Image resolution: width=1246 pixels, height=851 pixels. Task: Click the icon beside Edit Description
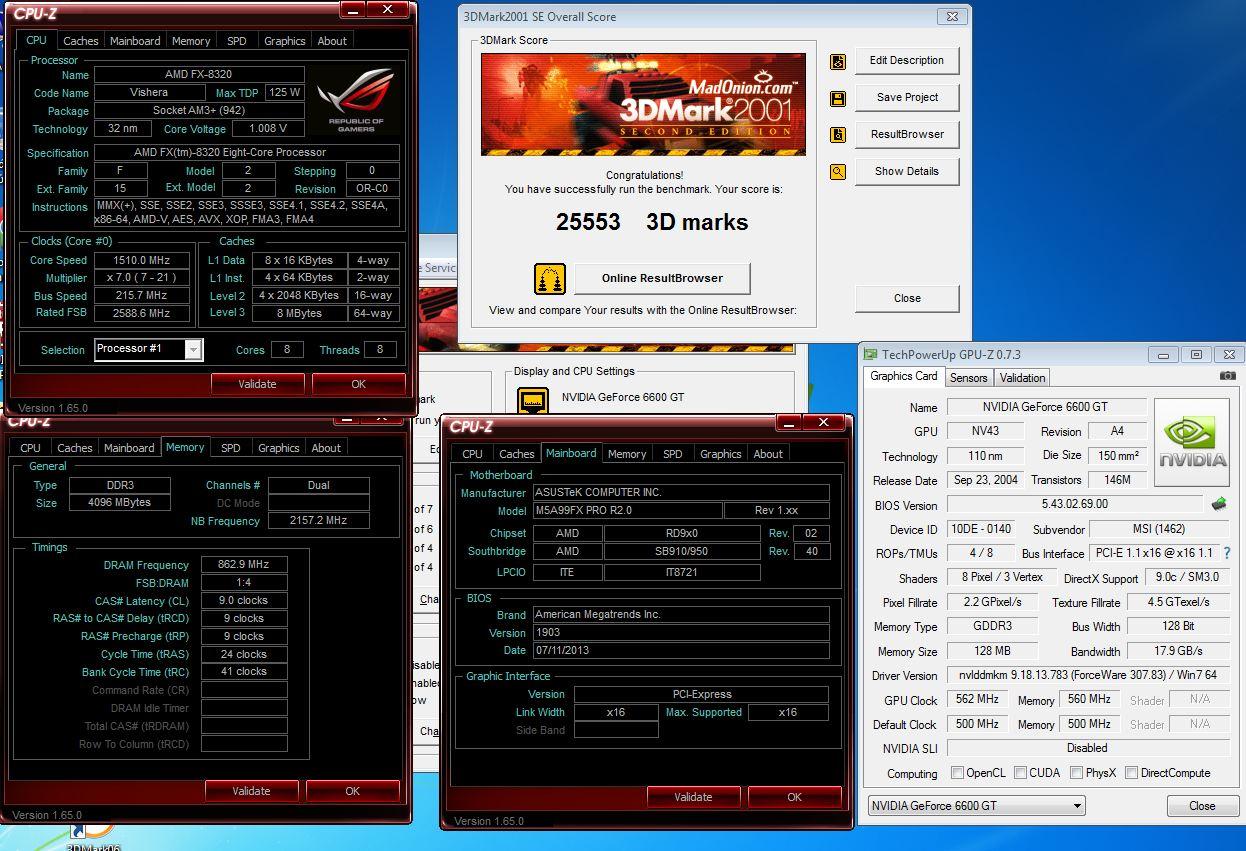(x=838, y=61)
